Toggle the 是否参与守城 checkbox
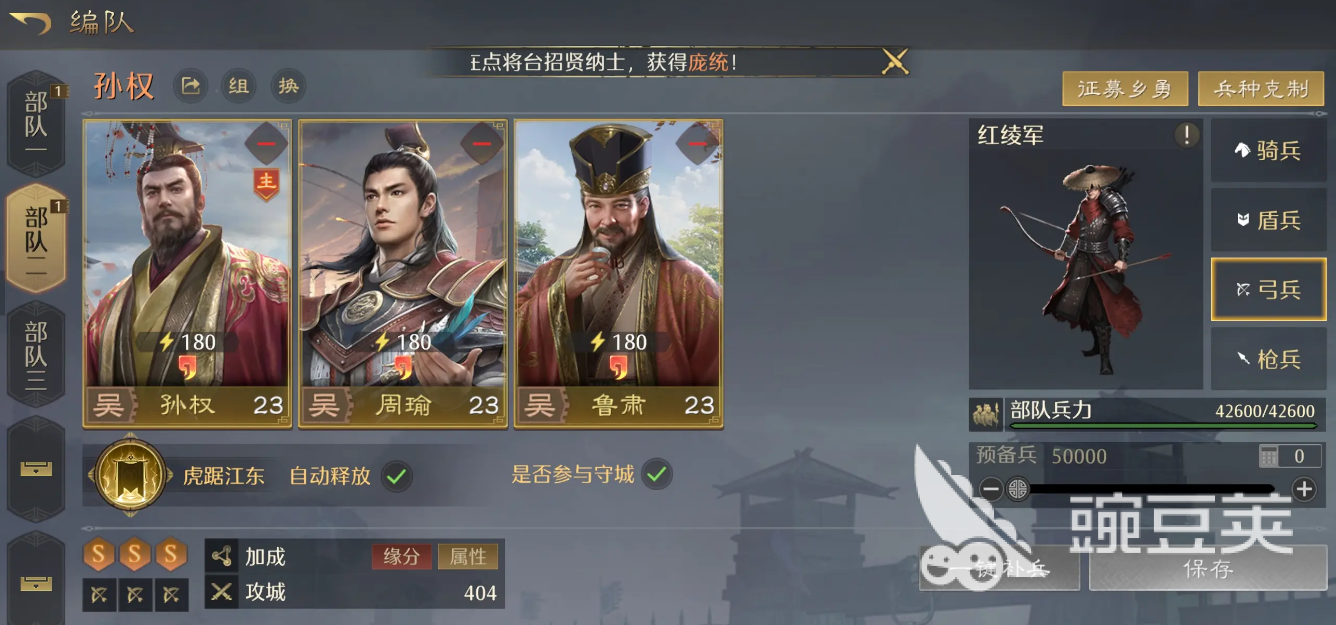This screenshot has height=625, width=1336. tap(656, 474)
